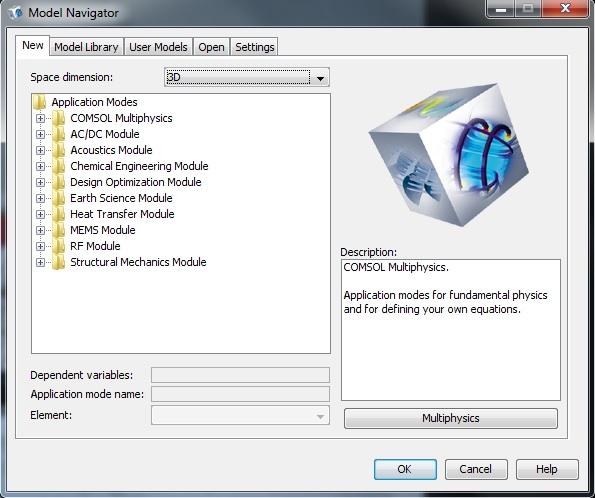Close the Model Navigator window
This screenshot has height=498, width=595.
tap(565, 8)
